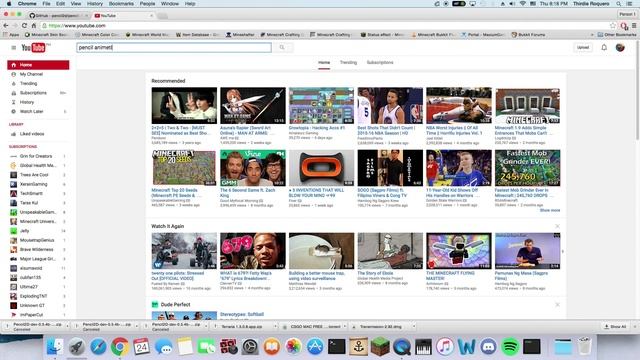Open the 679 lyrics breakdown thumbnail
Viewport: 640px width, 360px height.
pos(253,251)
